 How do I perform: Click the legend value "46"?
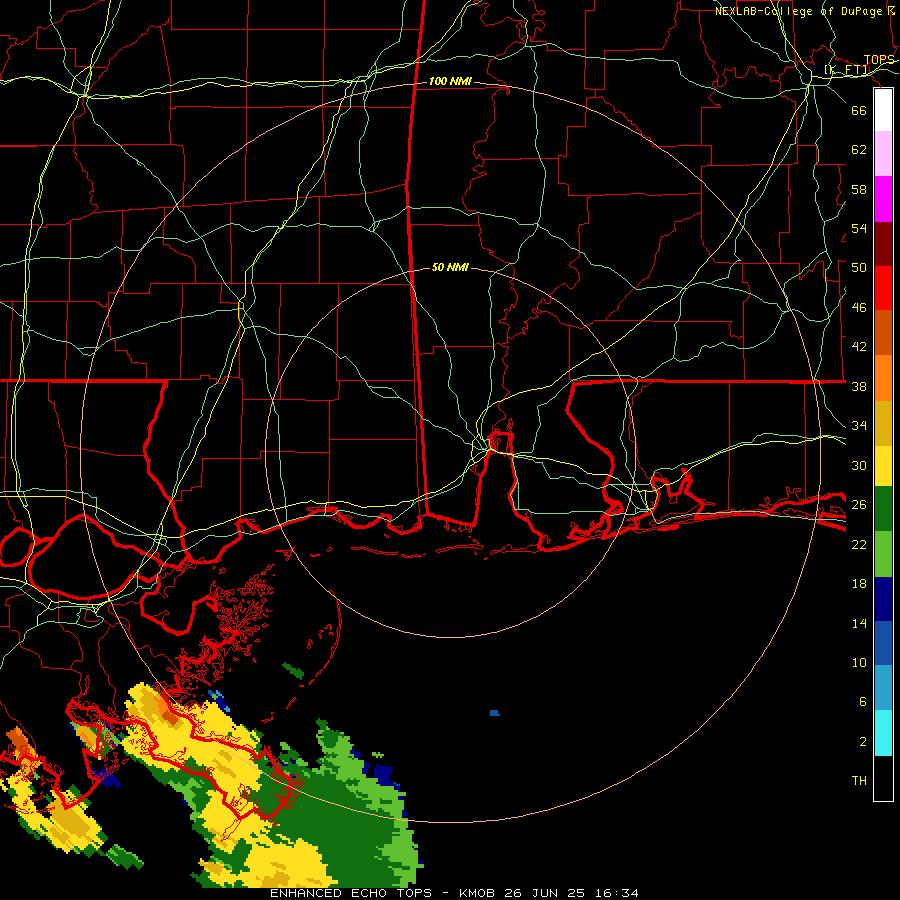tap(859, 308)
